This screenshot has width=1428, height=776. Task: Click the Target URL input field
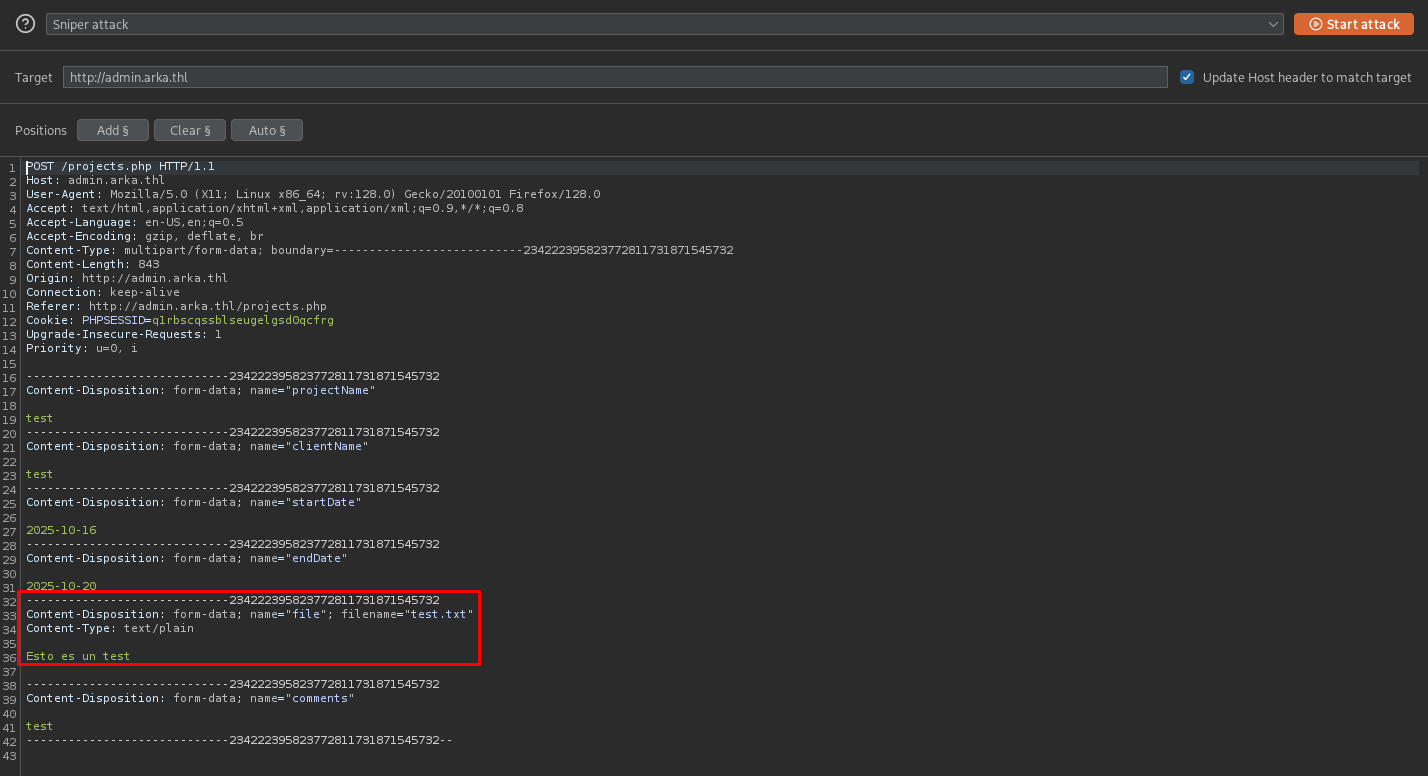click(614, 77)
